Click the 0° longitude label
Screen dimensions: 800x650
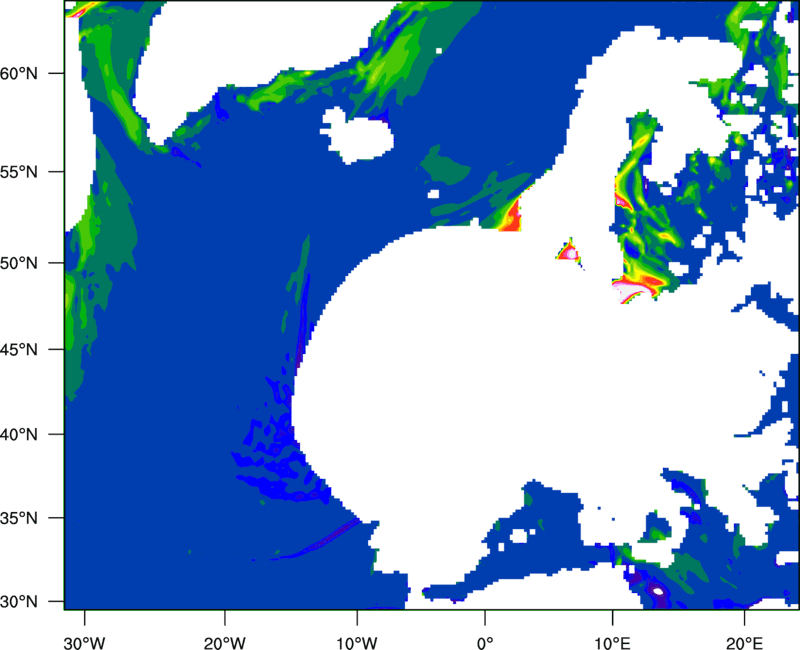[x=485, y=643]
